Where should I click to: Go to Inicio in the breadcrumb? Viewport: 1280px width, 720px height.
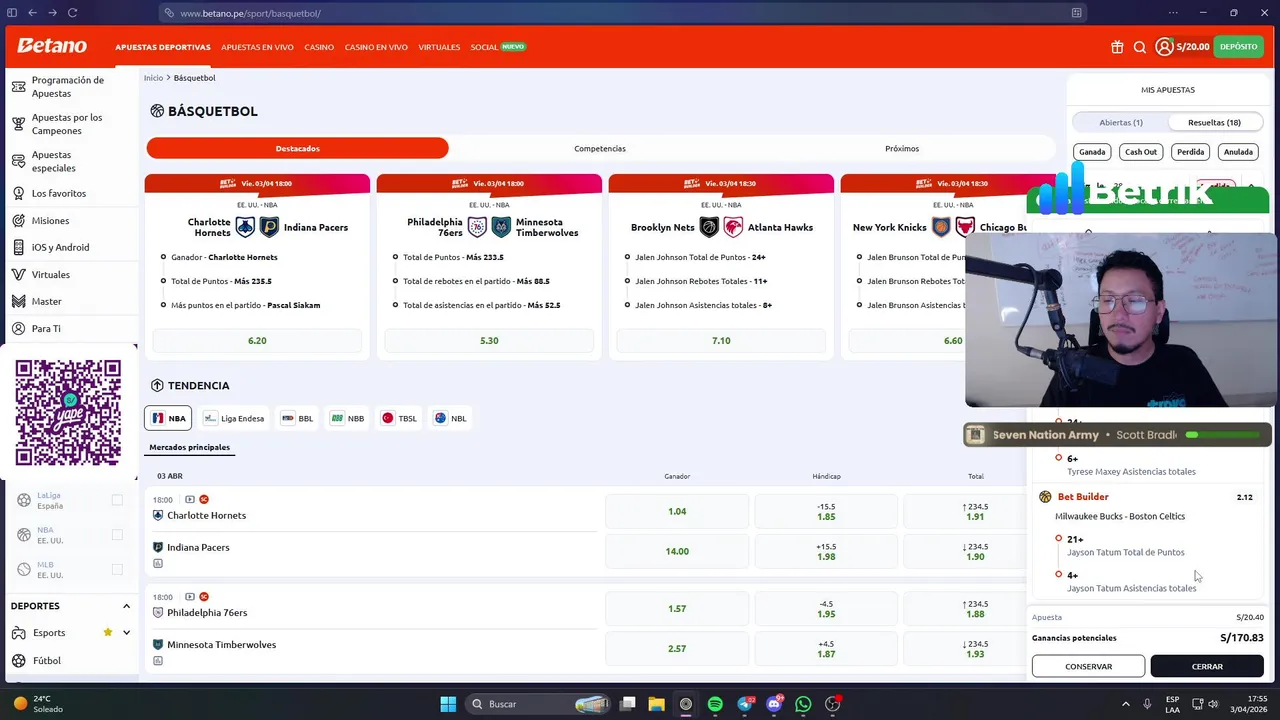153,78
